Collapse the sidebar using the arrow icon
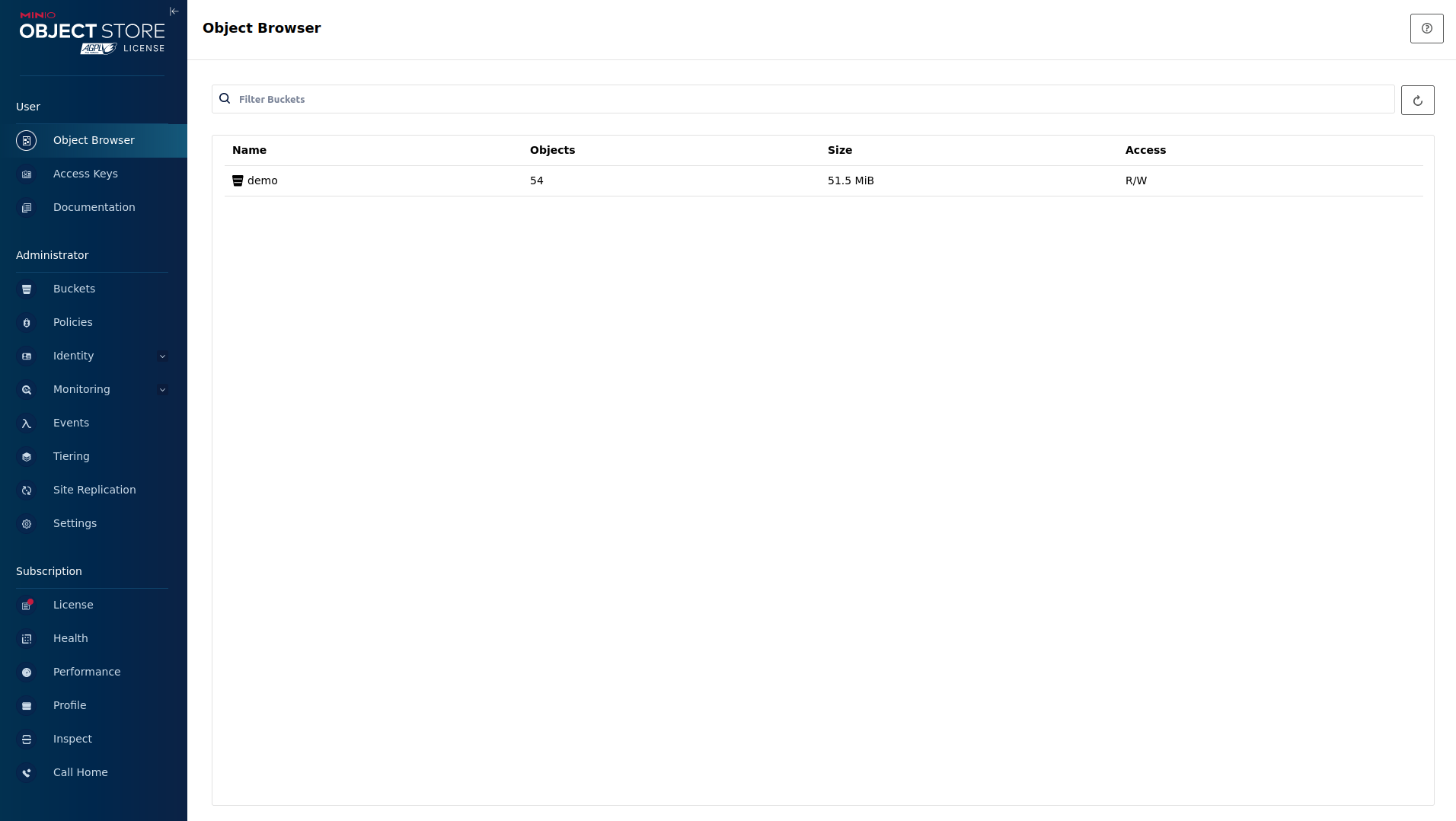 tap(174, 11)
